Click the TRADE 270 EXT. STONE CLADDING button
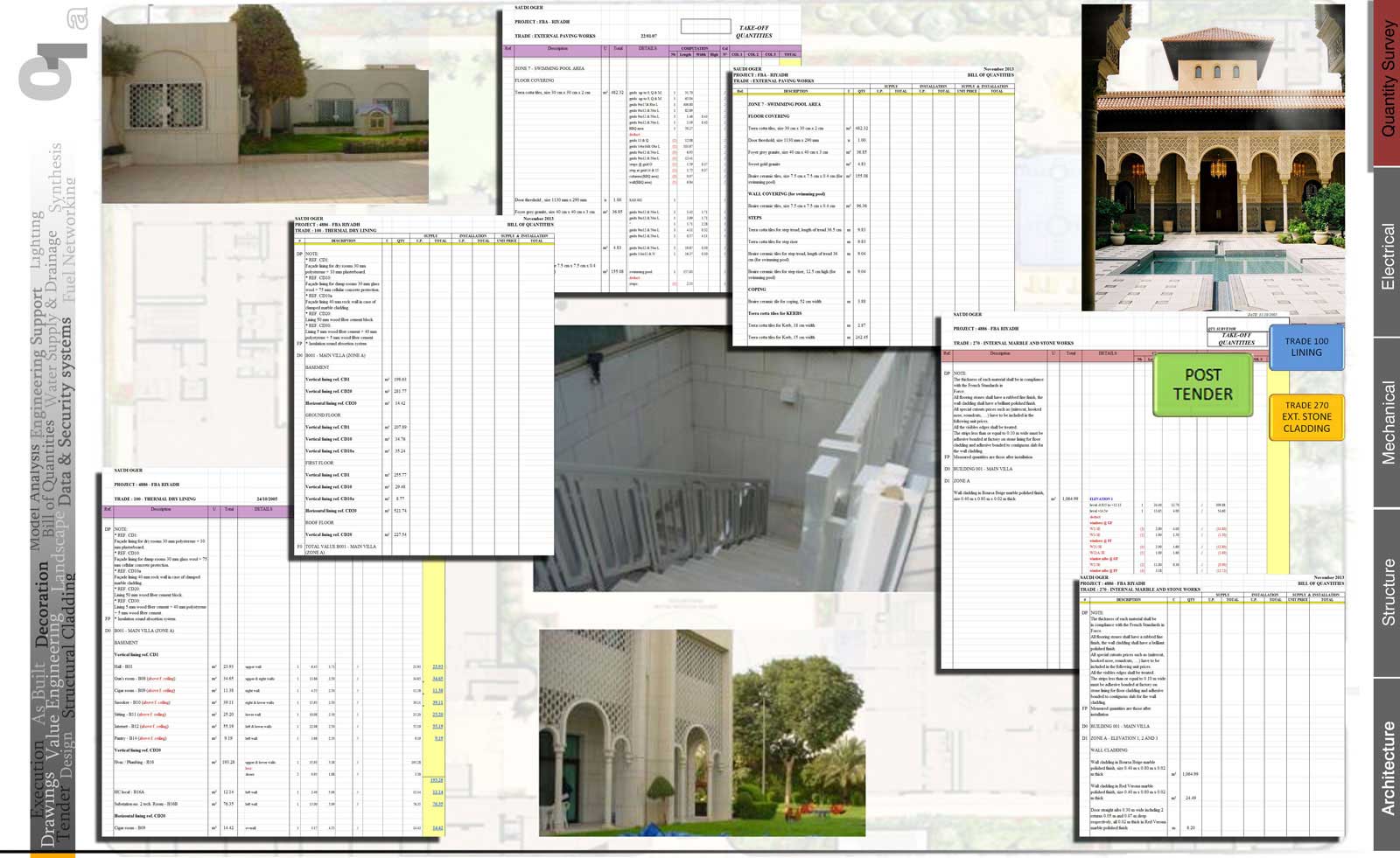This screenshot has height=858, width=1400. 1305,417
